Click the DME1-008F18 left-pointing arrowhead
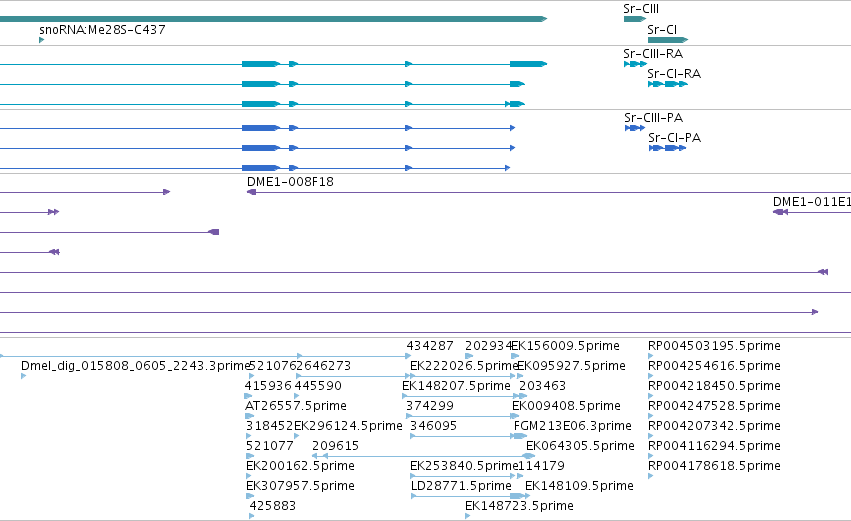 tap(251, 192)
